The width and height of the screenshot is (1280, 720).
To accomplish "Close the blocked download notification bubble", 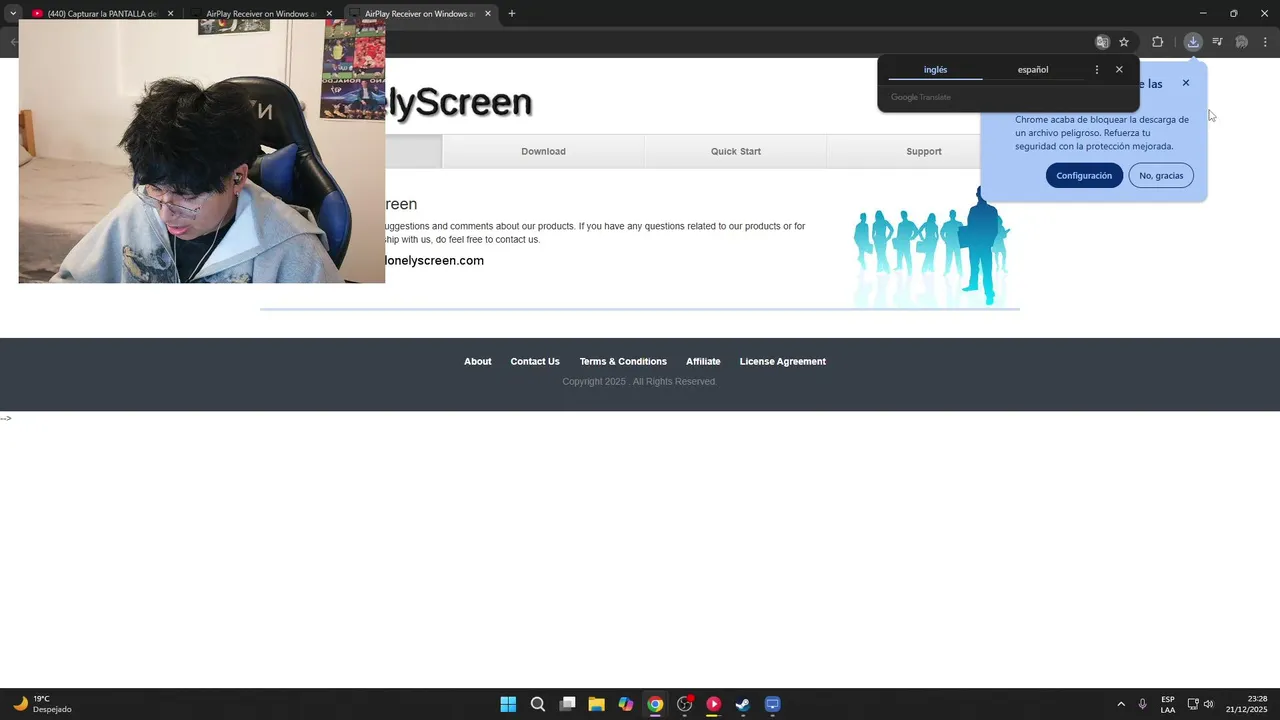I will (x=1186, y=83).
